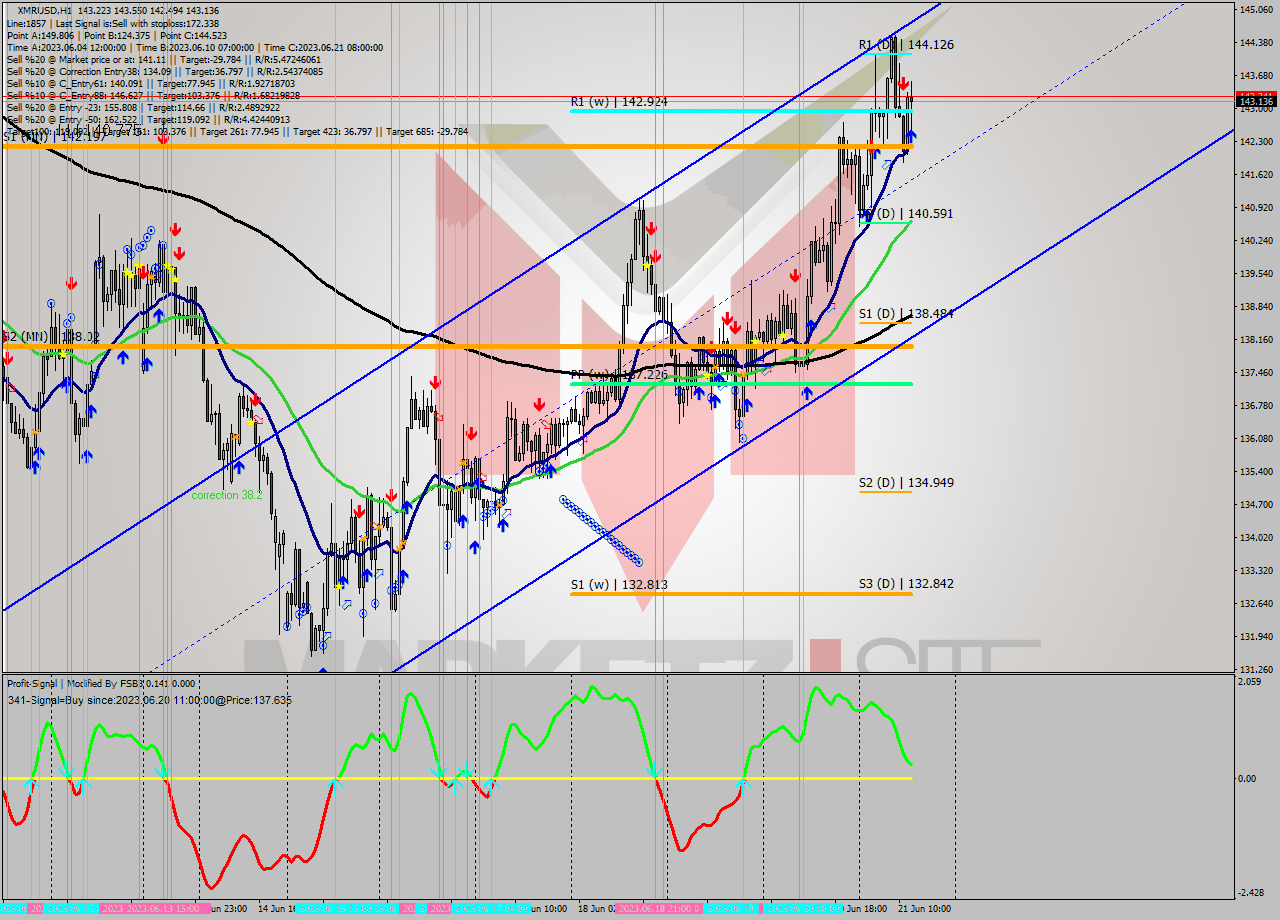Click the S1 (w) | 132.813 pivot label
This screenshot has height=920, width=1280.
pos(619,584)
